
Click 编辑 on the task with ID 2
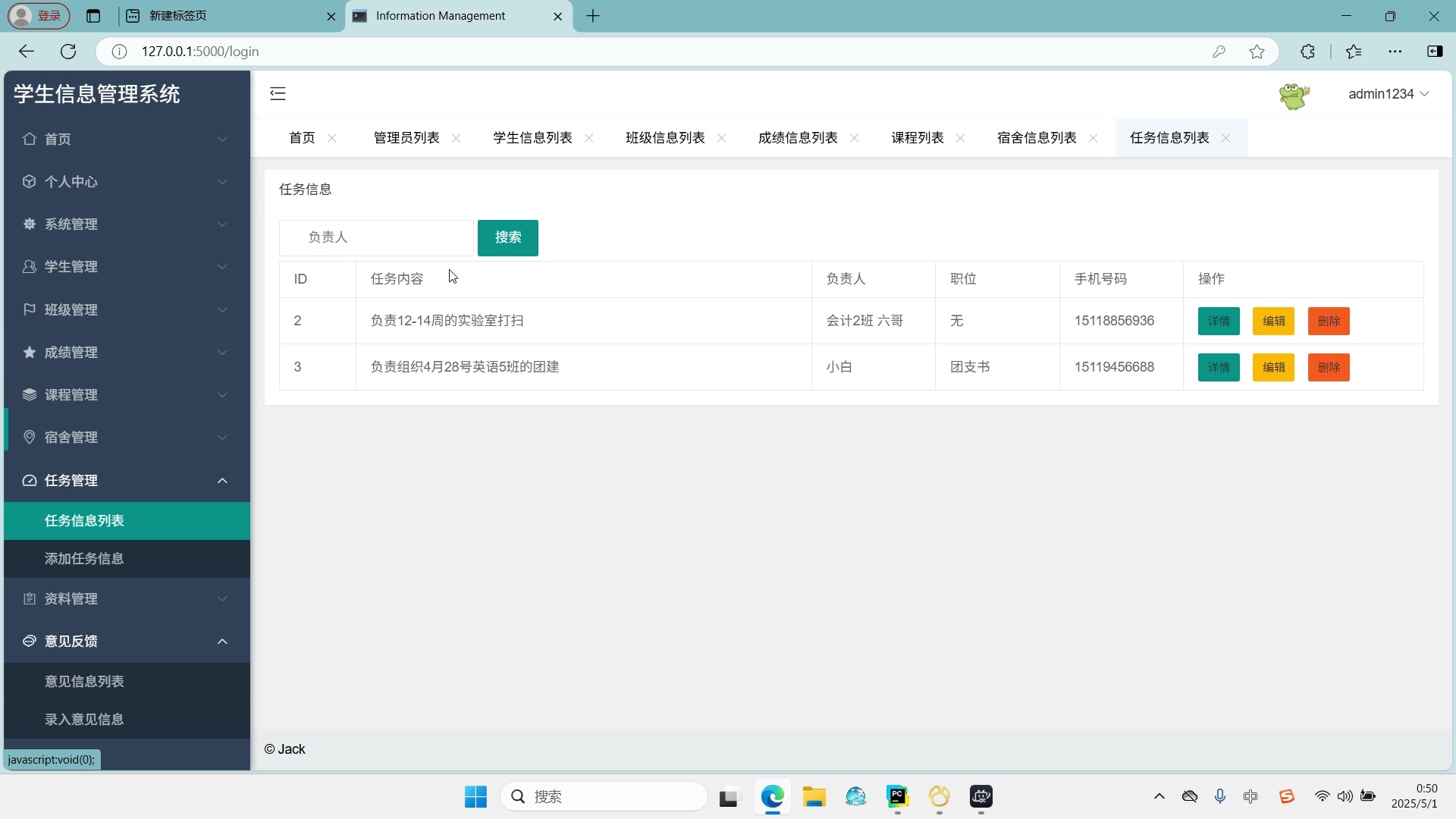[1273, 321]
